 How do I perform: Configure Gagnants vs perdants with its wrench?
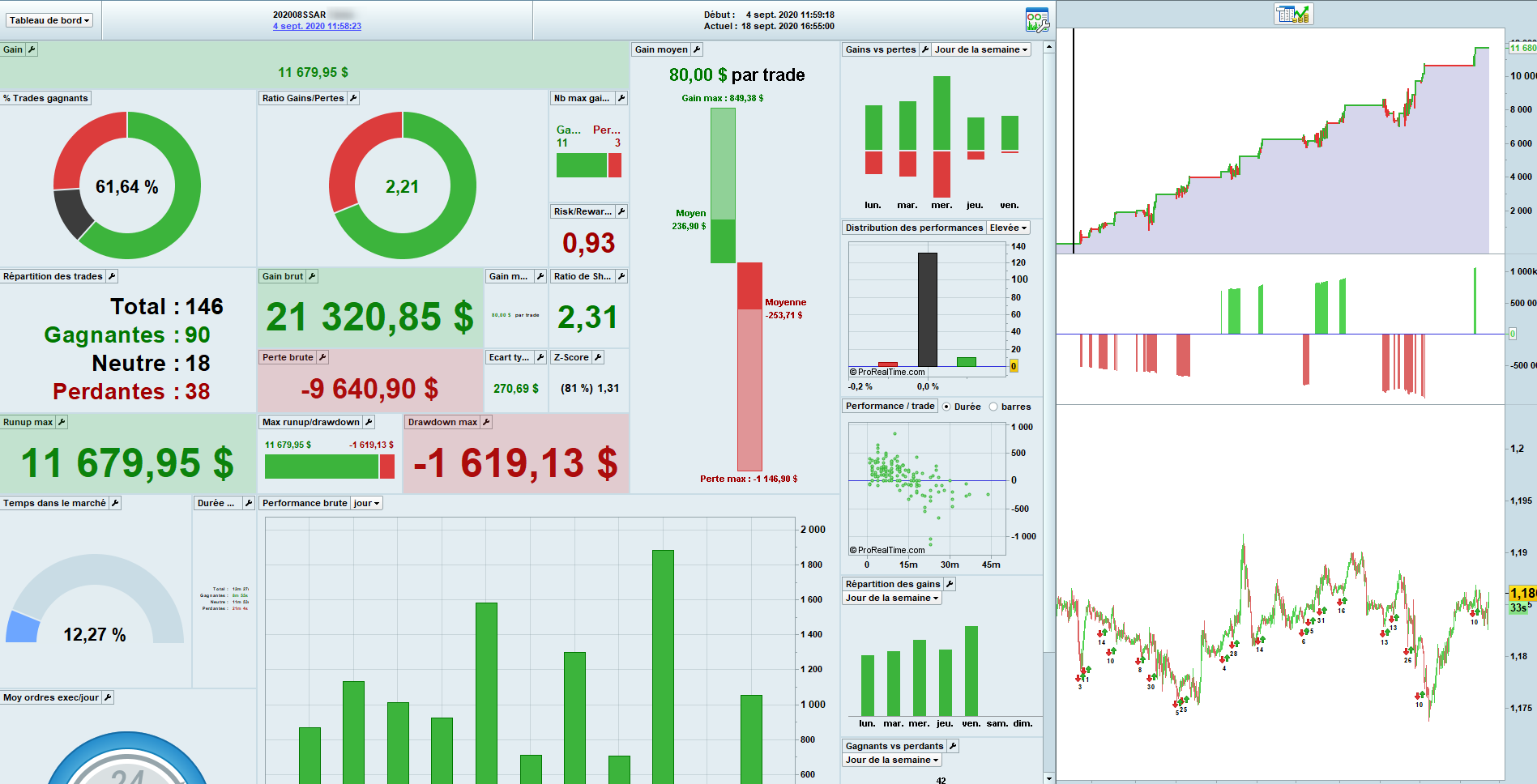tap(953, 746)
